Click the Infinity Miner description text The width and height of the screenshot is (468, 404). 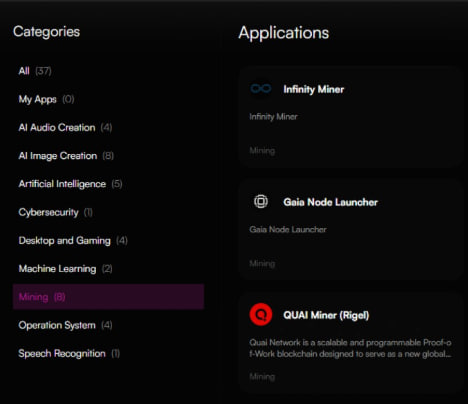[x=273, y=117]
